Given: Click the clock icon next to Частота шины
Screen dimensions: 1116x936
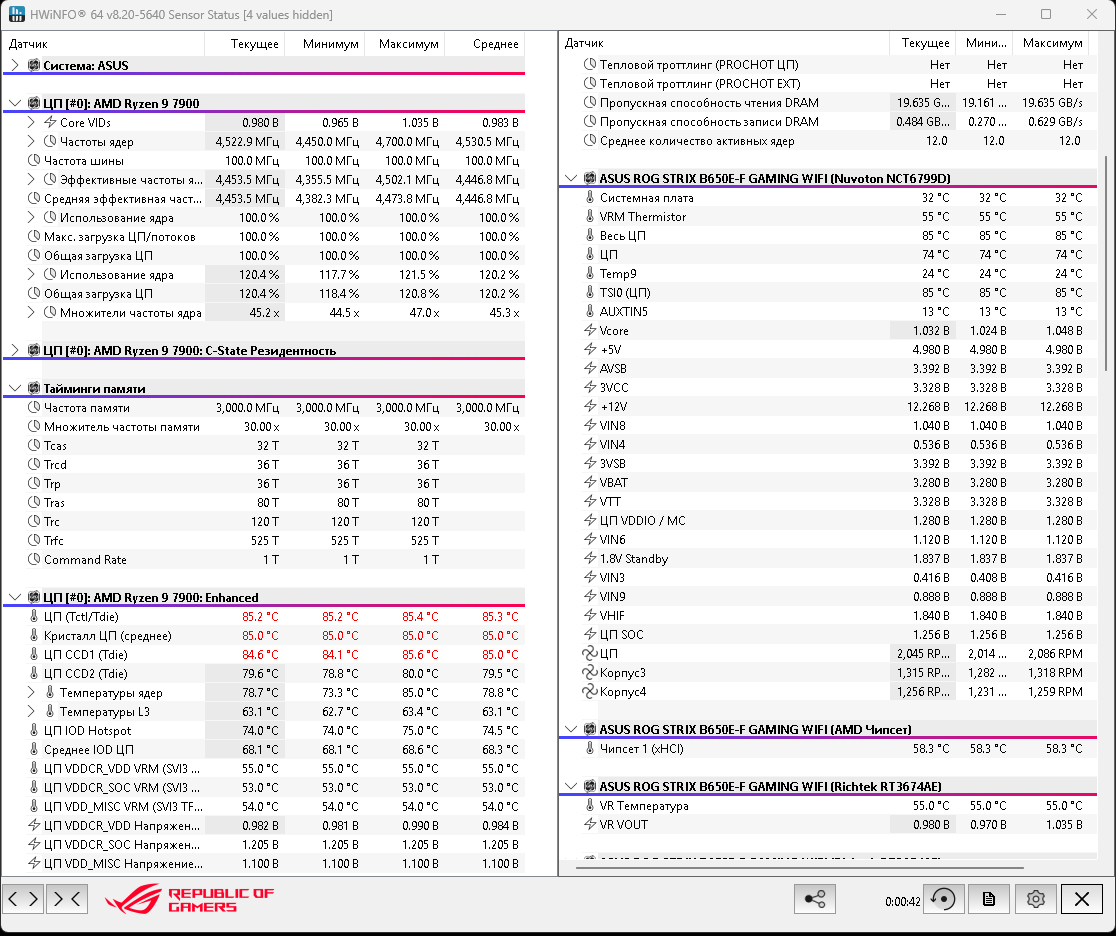Looking at the screenshot, I should click(x=33, y=160).
